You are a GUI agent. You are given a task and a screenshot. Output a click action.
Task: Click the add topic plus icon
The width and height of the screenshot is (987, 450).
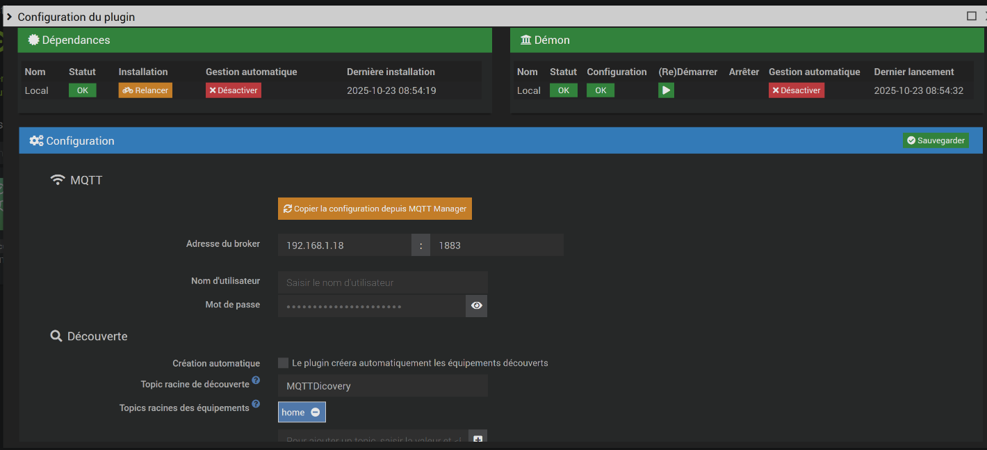477,439
